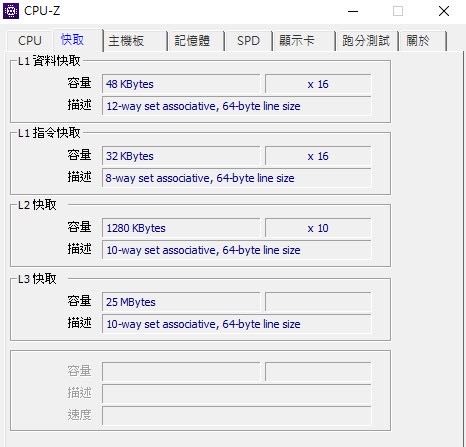
Task: Click the L2 快取 group label
Action: click(37, 205)
